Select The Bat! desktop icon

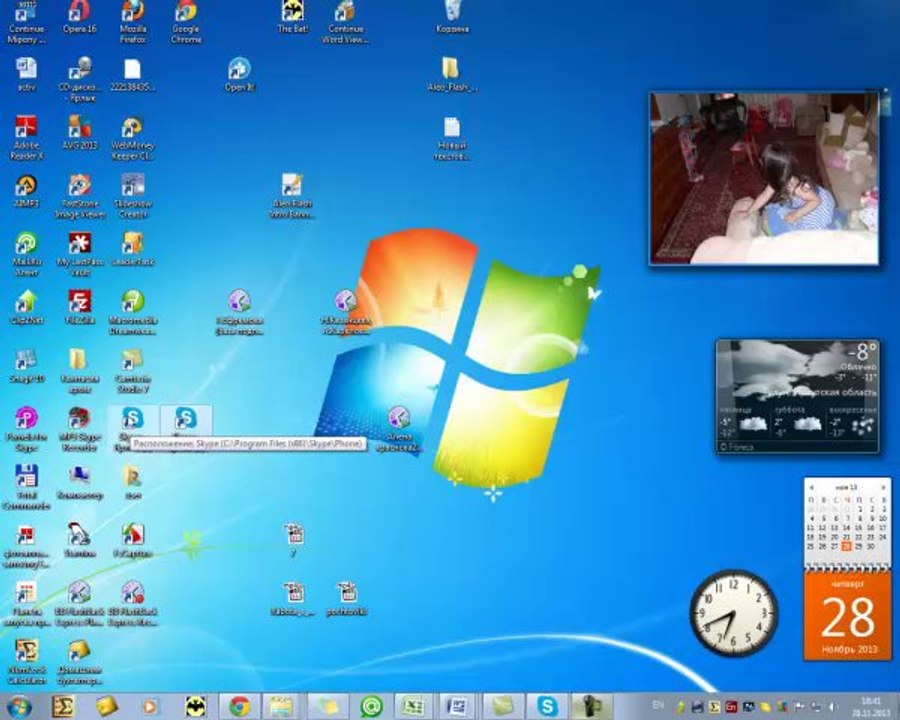[x=293, y=17]
